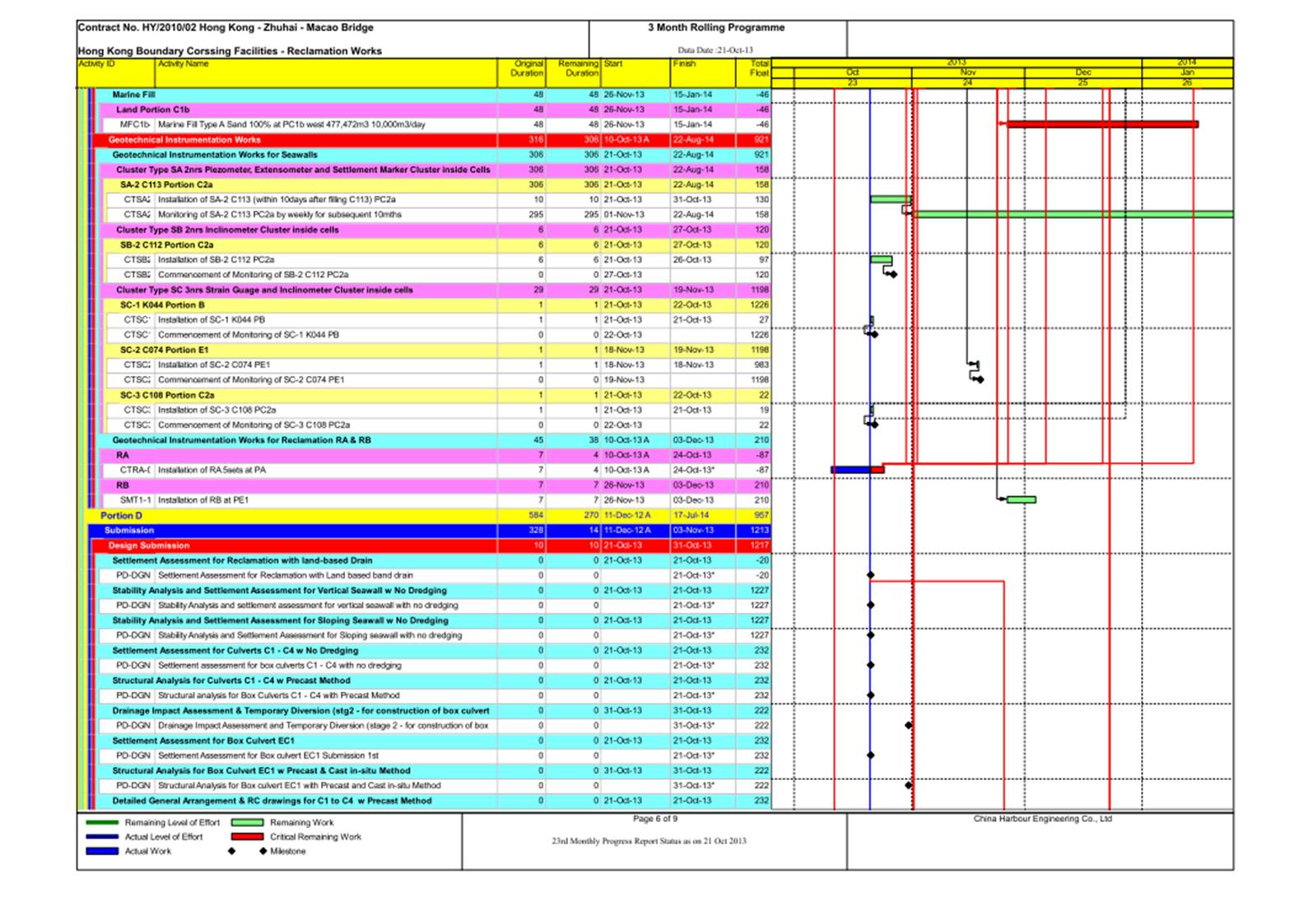This screenshot has width=1304, height=924.
Task: Click the red critical bar for Marine Fill Type A Sand
Action: coord(1102,124)
